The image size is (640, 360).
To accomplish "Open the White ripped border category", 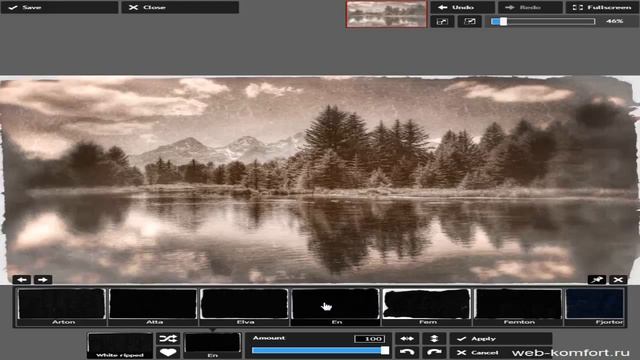I will (120, 346).
